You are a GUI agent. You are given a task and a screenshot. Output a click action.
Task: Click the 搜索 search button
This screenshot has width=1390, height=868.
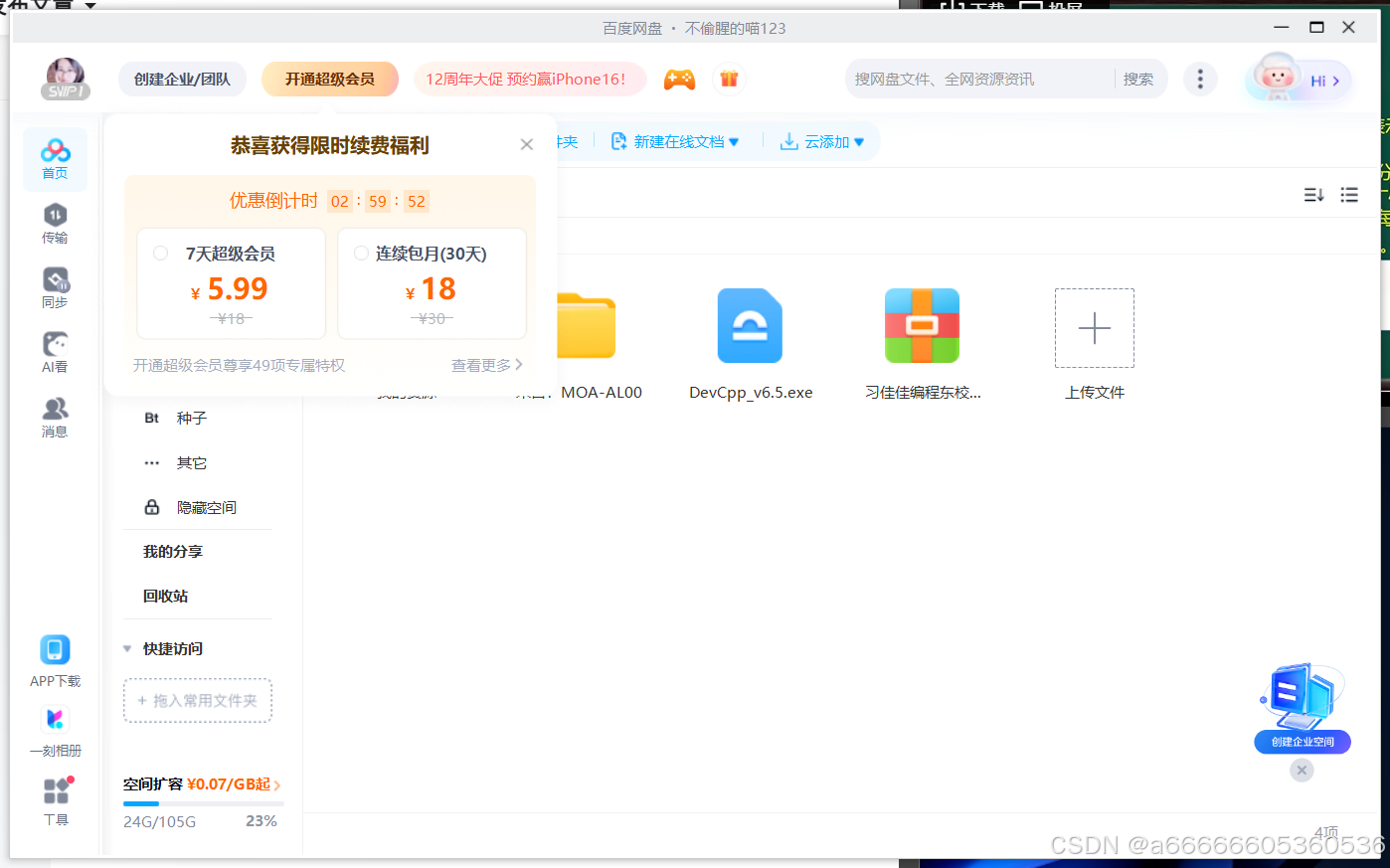[x=1138, y=80]
